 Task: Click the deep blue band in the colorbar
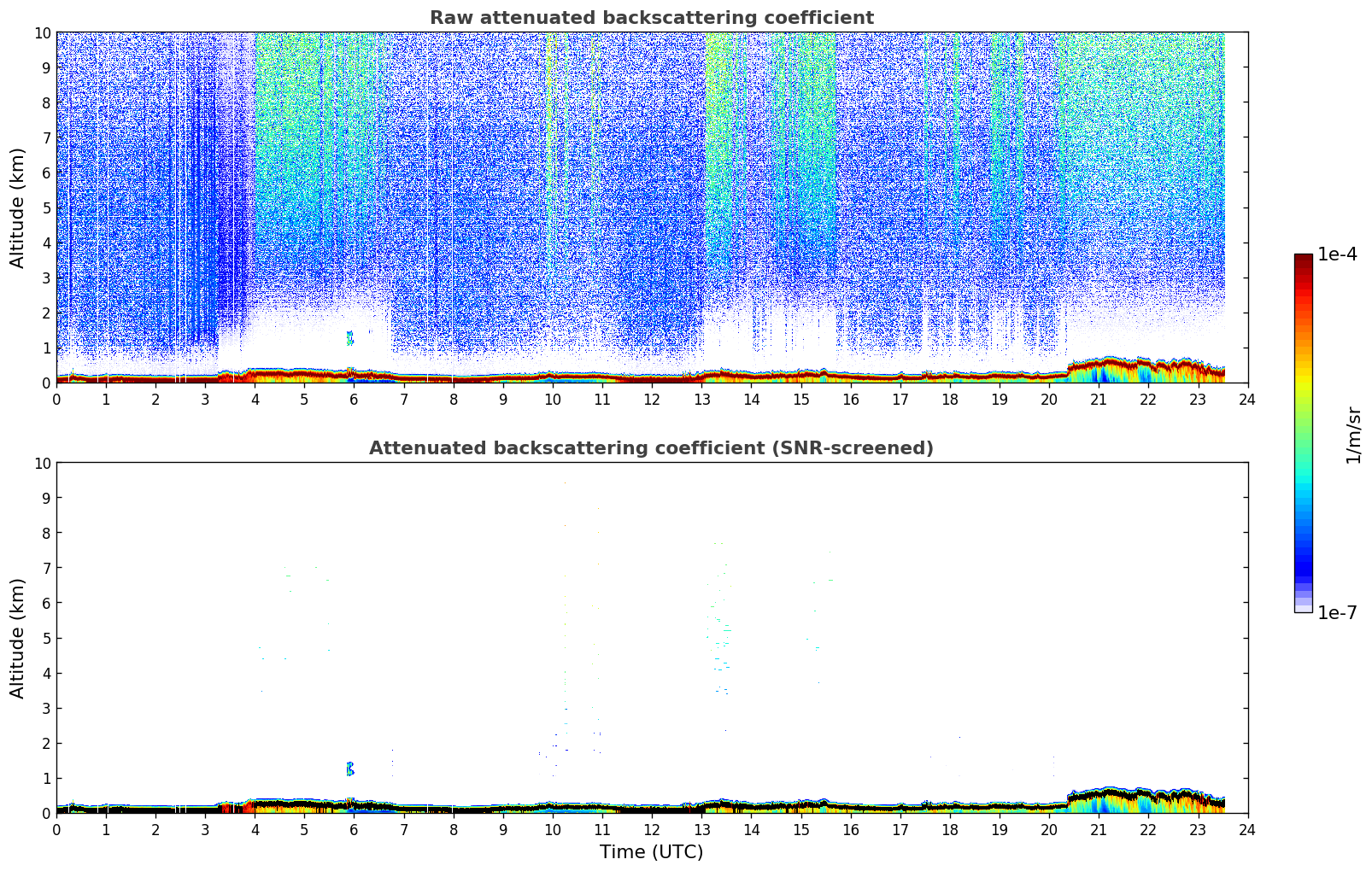(x=1303, y=564)
